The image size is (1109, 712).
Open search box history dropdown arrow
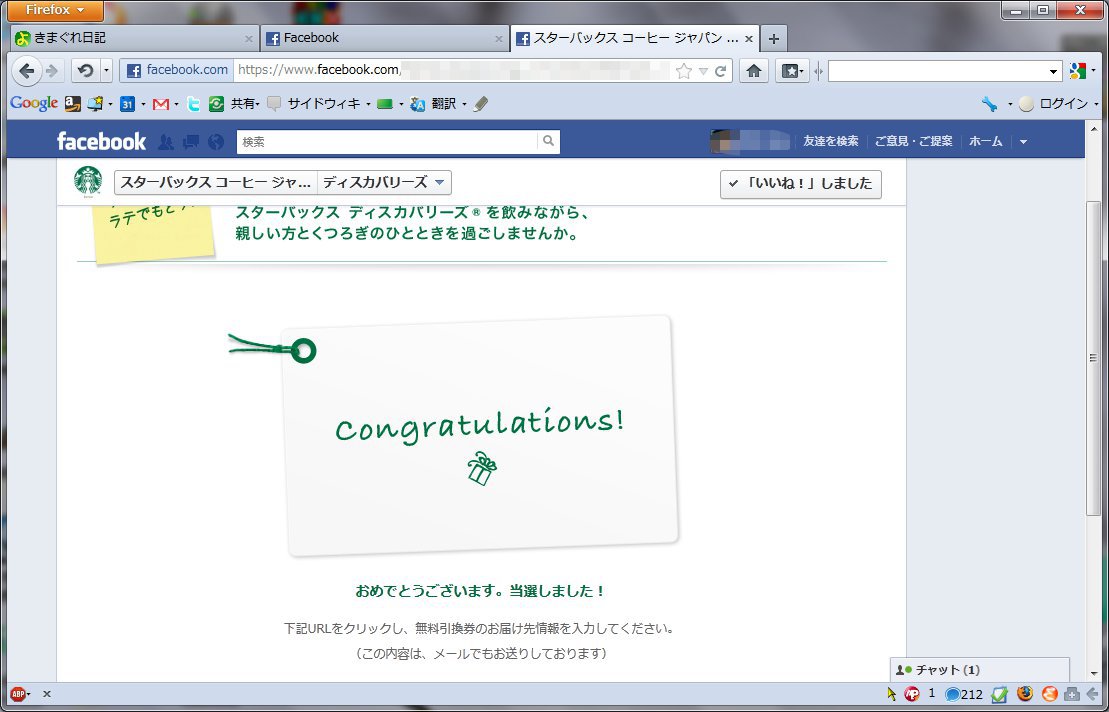tap(1053, 71)
